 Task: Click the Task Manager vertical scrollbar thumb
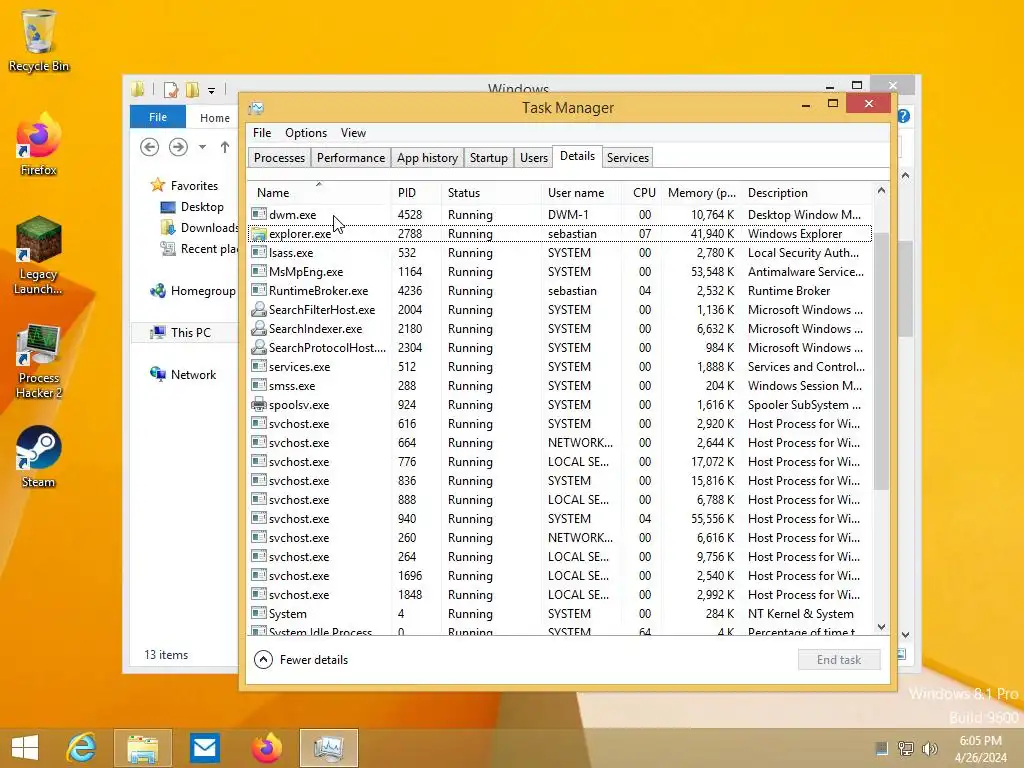[881, 359]
